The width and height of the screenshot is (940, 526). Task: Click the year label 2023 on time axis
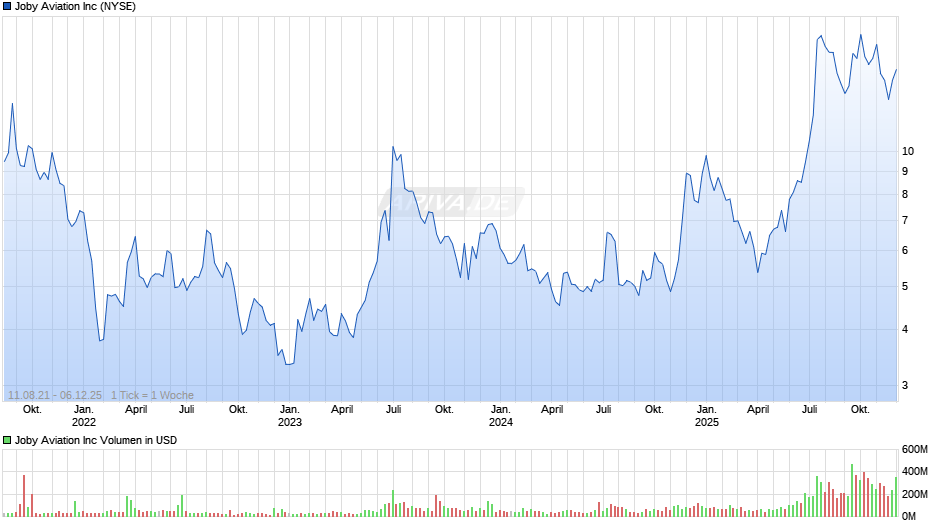290,422
